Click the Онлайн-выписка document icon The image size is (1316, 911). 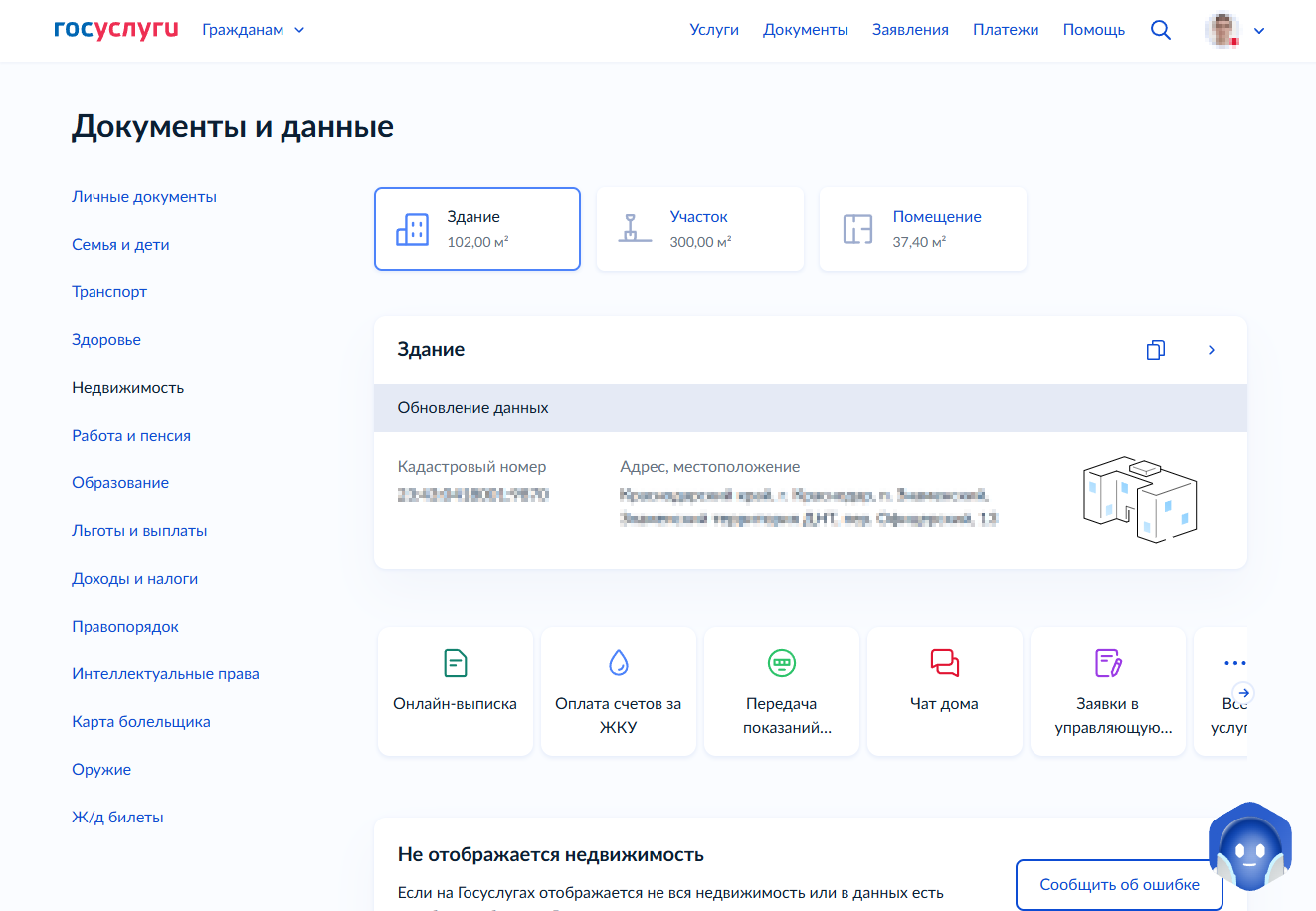[456, 663]
